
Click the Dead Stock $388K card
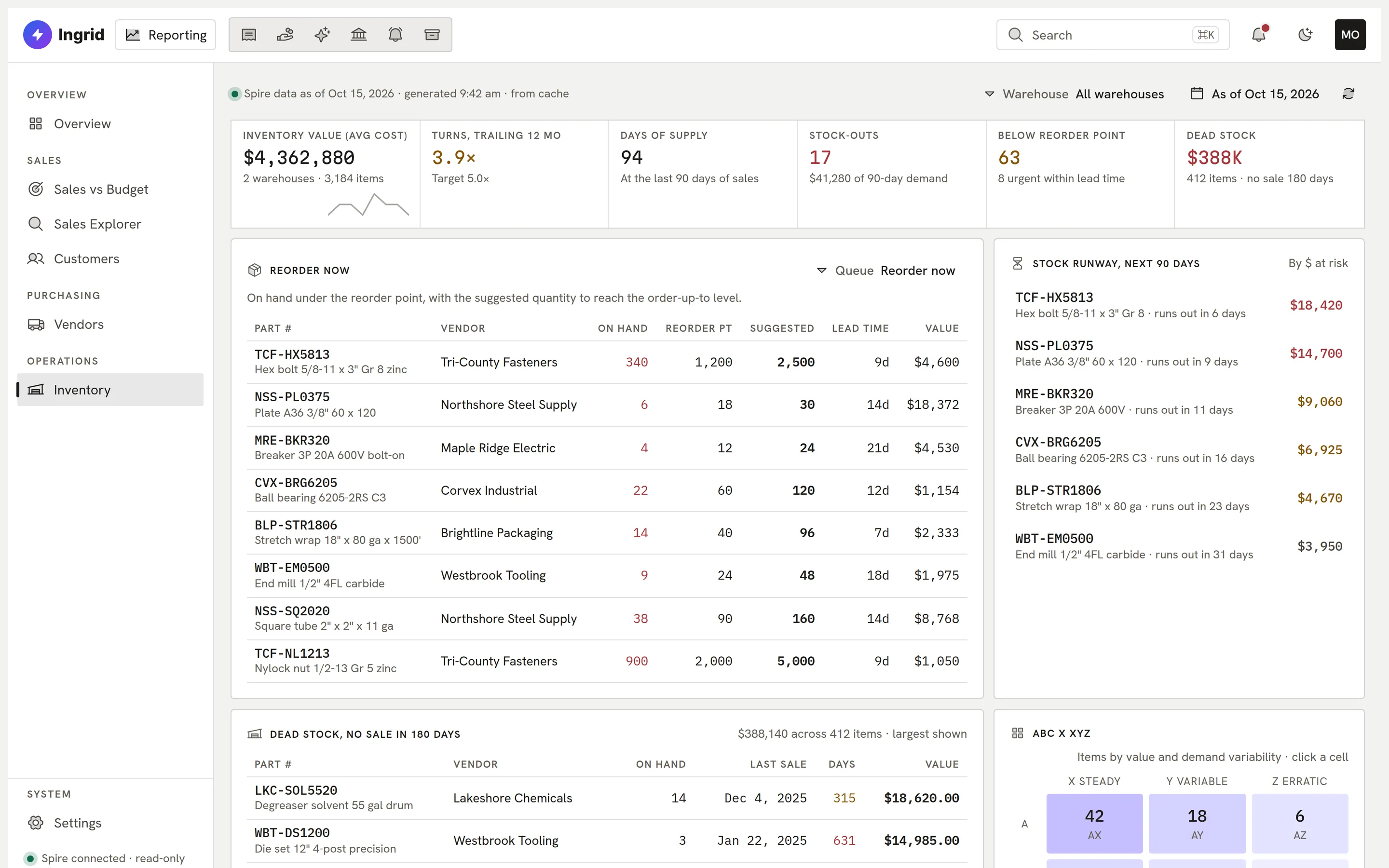tap(1269, 174)
